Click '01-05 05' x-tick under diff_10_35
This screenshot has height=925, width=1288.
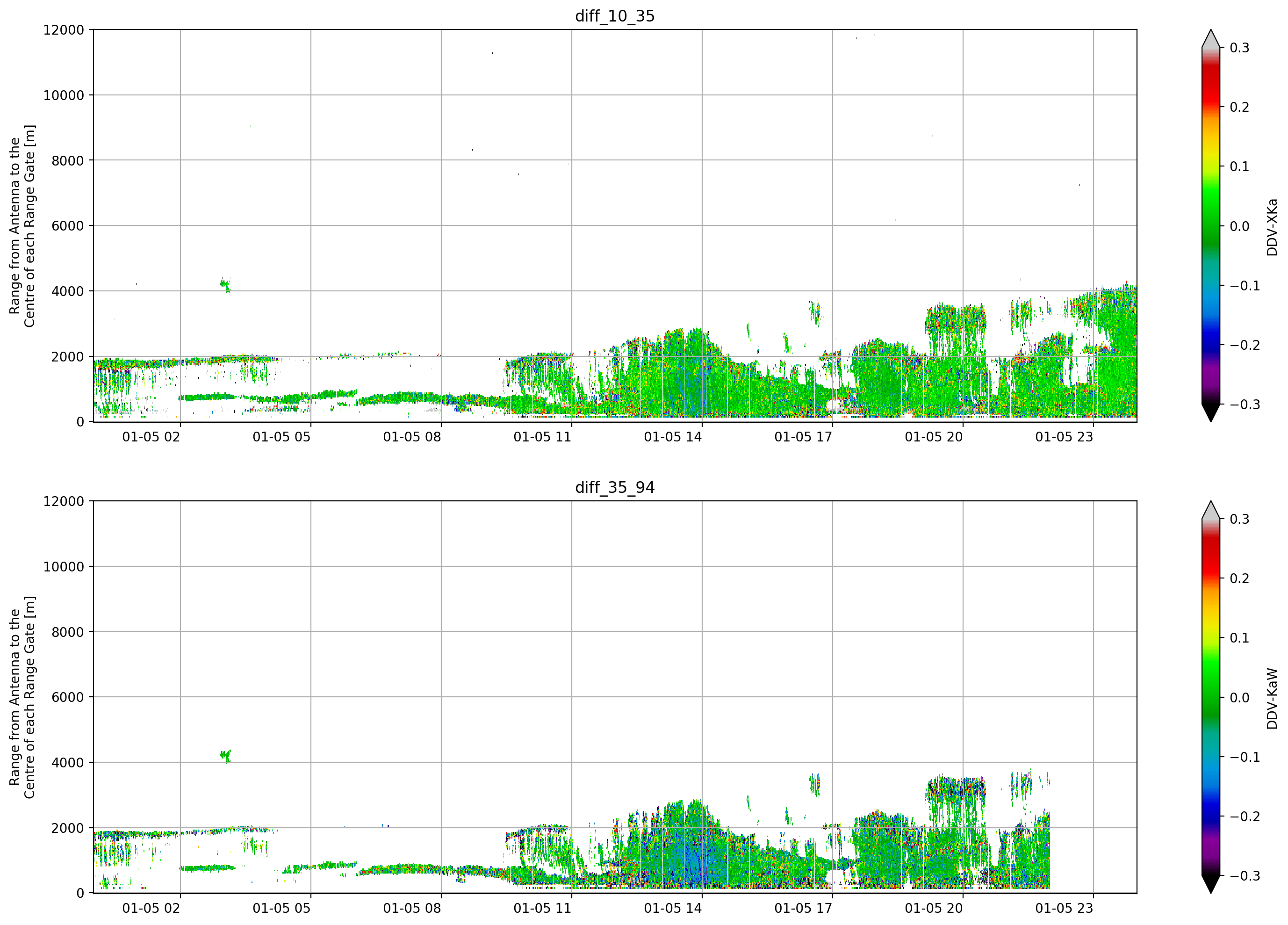pyautogui.click(x=282, y=437)
